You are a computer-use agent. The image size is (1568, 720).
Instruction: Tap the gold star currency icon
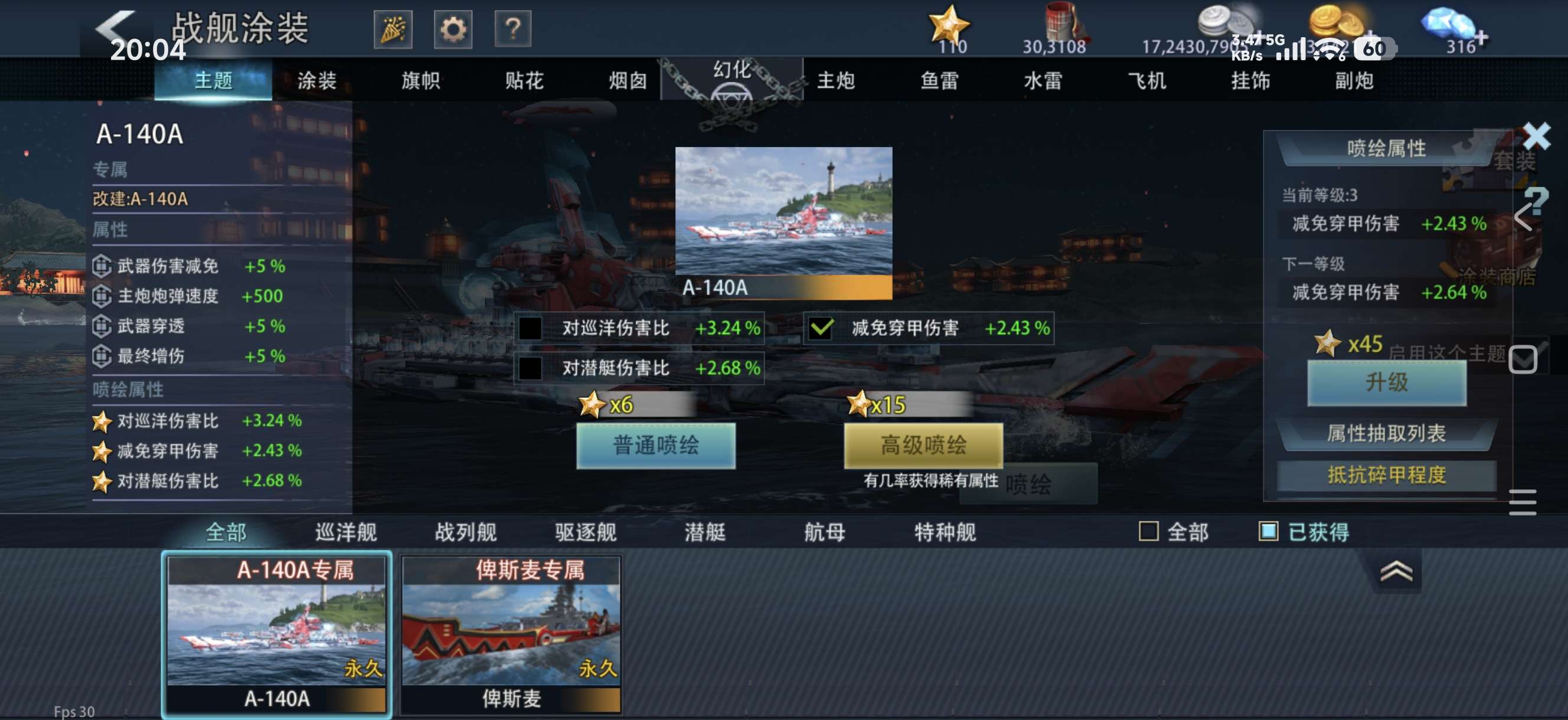[x=948, y=25]
